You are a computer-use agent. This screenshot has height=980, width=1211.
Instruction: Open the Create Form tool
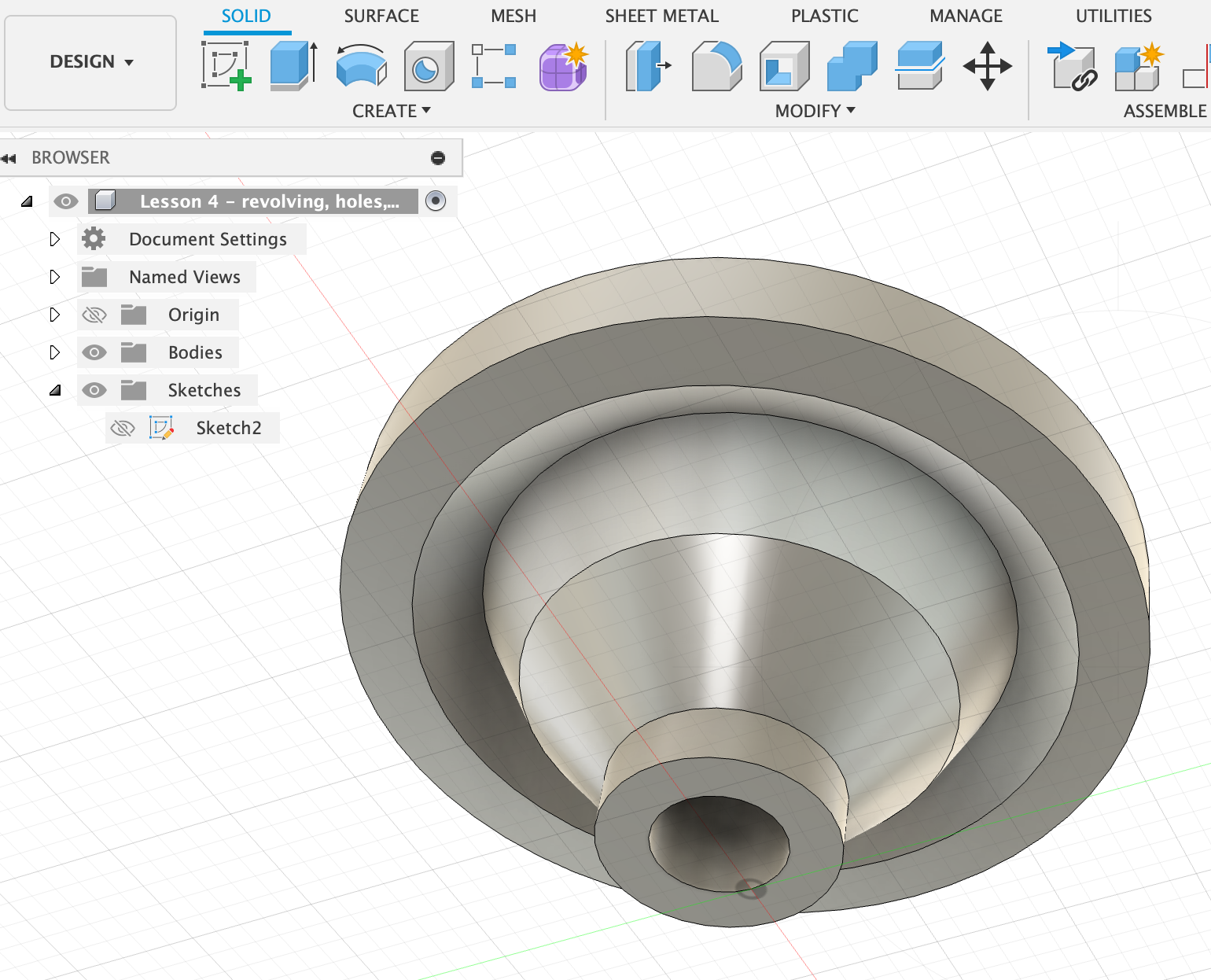[563, 66]
